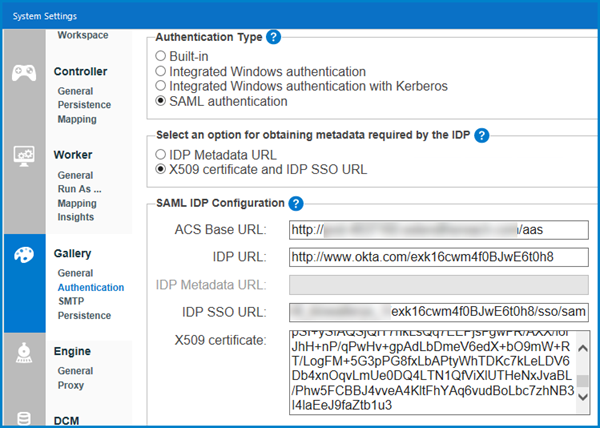Image resolution: width=600 pixels, height=428 pixels.
Task: Open Engine General settings
Action: point(75,371)
